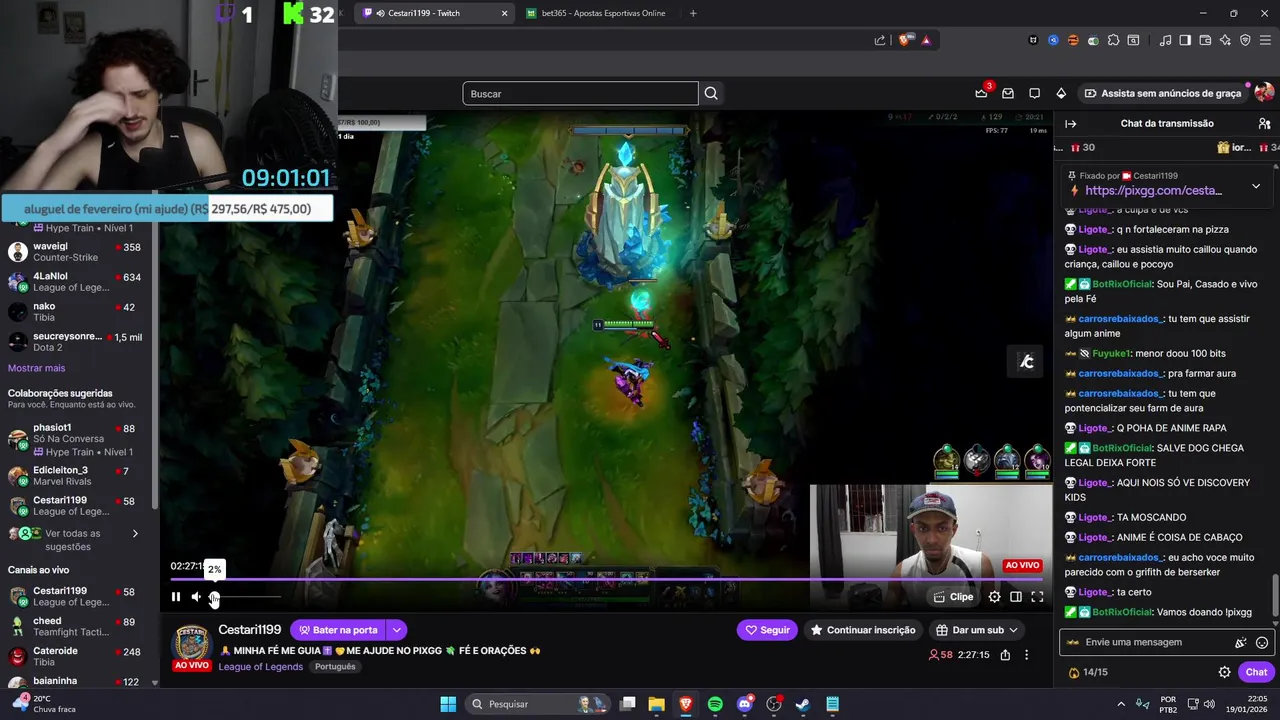Click Continuar inscrição button
Viewport: 1280px width, 720px height.
point(863,630)
